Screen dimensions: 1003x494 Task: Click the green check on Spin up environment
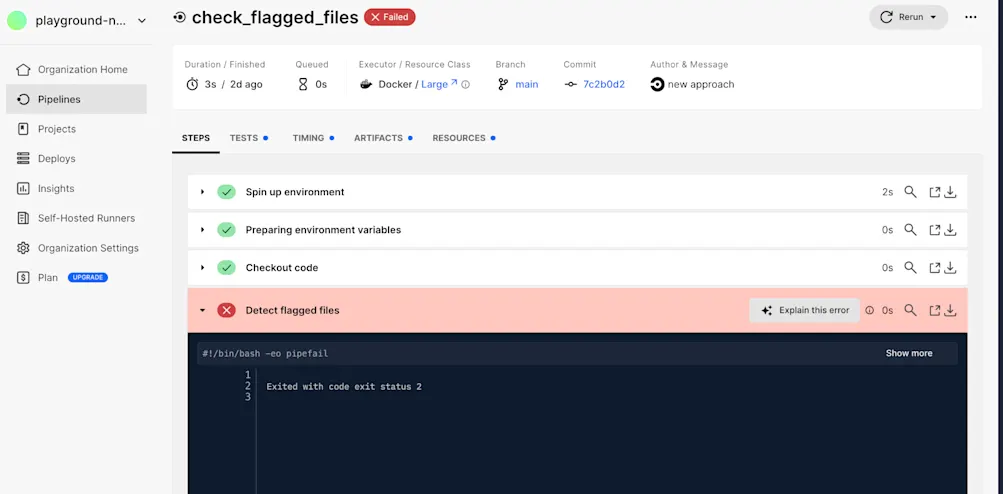pos(226,192)
